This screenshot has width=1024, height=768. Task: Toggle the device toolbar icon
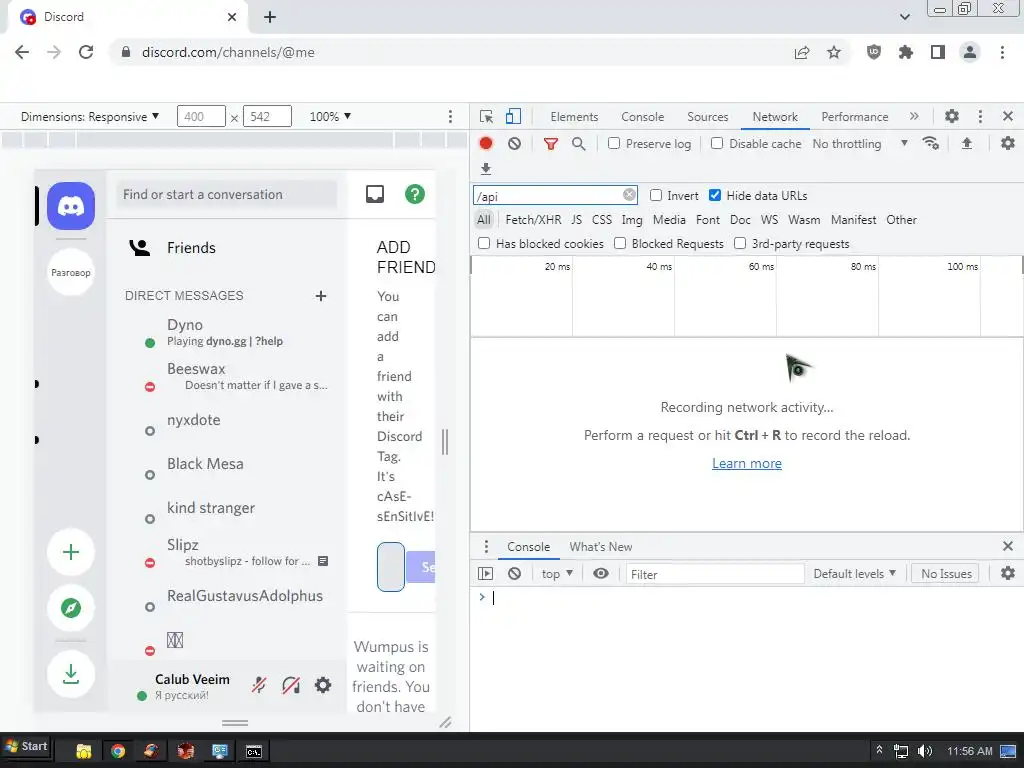tap(513, 117)
